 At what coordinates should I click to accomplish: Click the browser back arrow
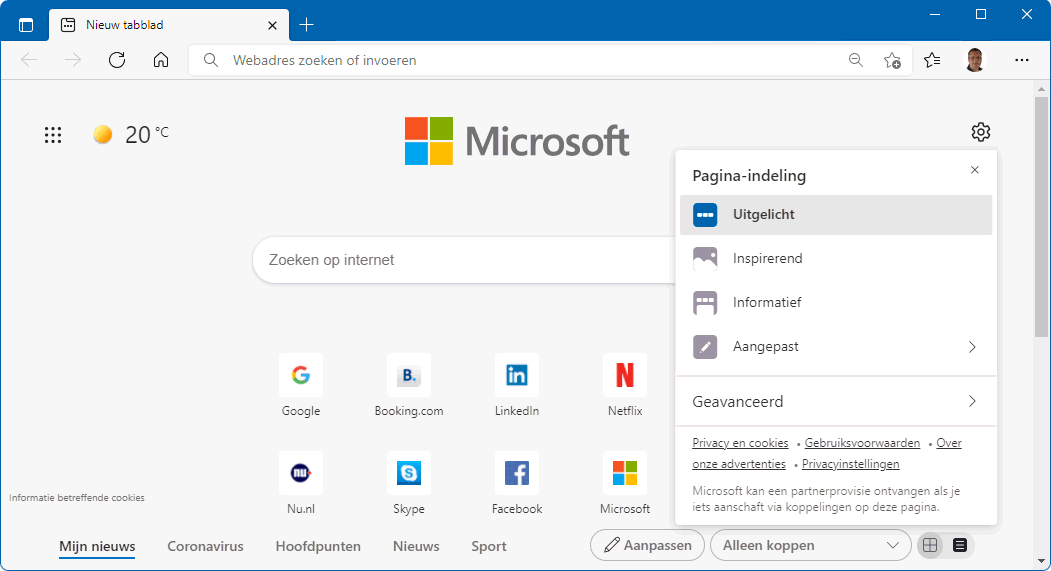point(29,60)
